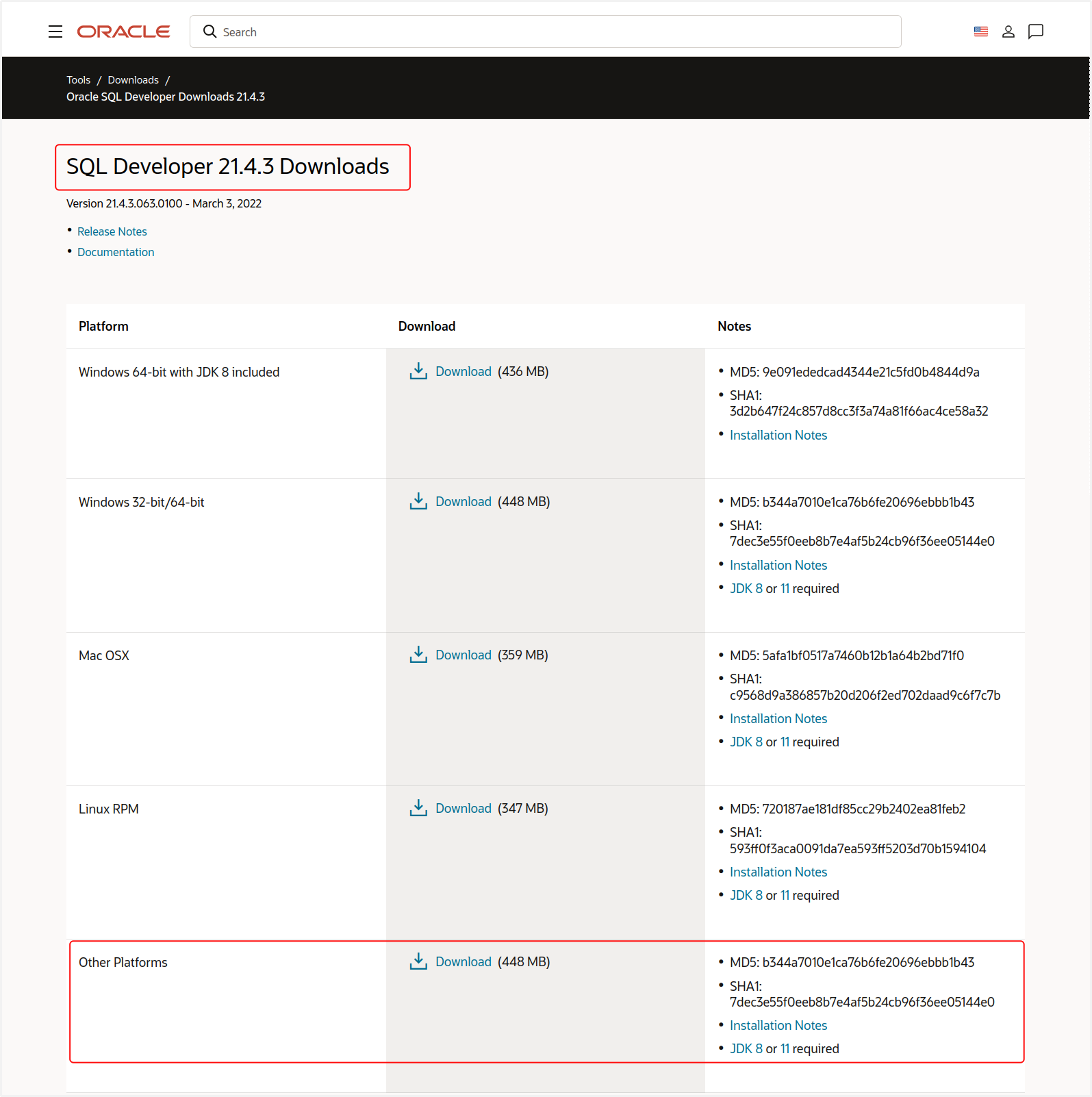Open the Release Notes link
Image resolution: width=1092 pixels, height=1097 pixels.
point(112,231)
